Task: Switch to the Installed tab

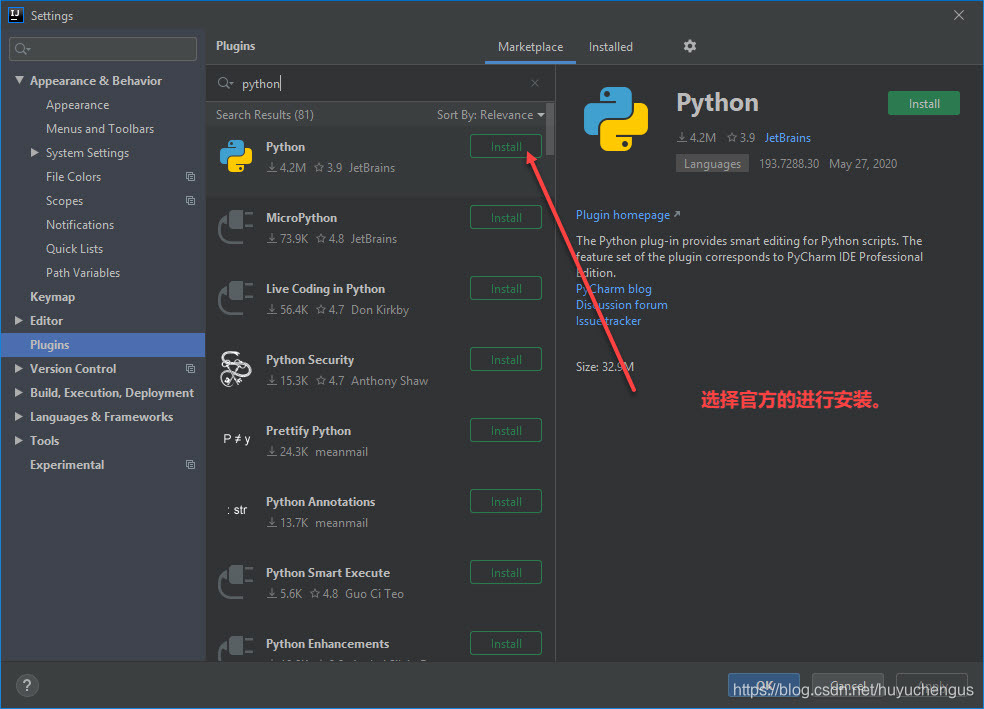Action: [611, 47]
